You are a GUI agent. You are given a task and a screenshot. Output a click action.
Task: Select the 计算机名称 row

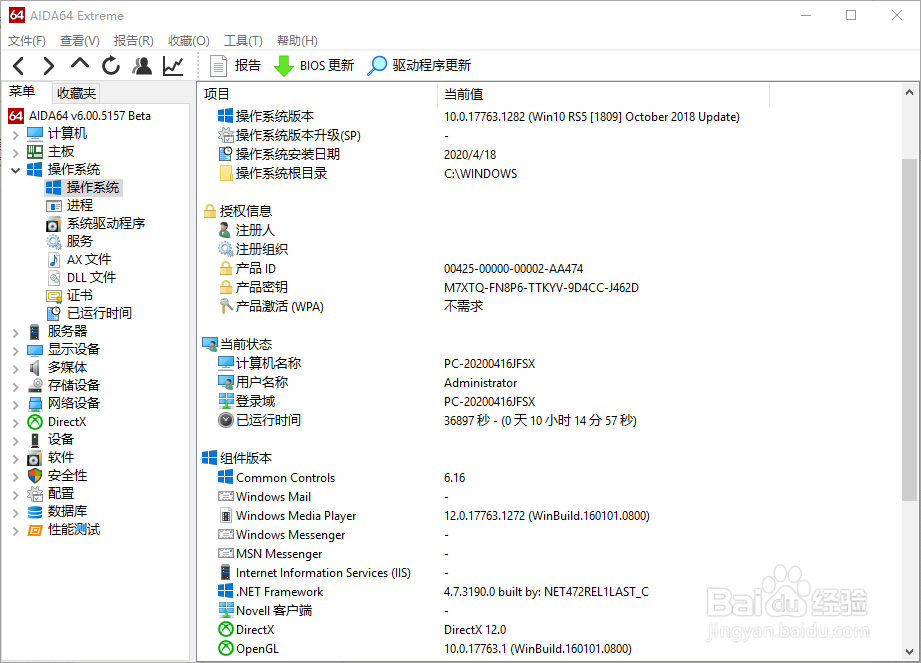548,364
